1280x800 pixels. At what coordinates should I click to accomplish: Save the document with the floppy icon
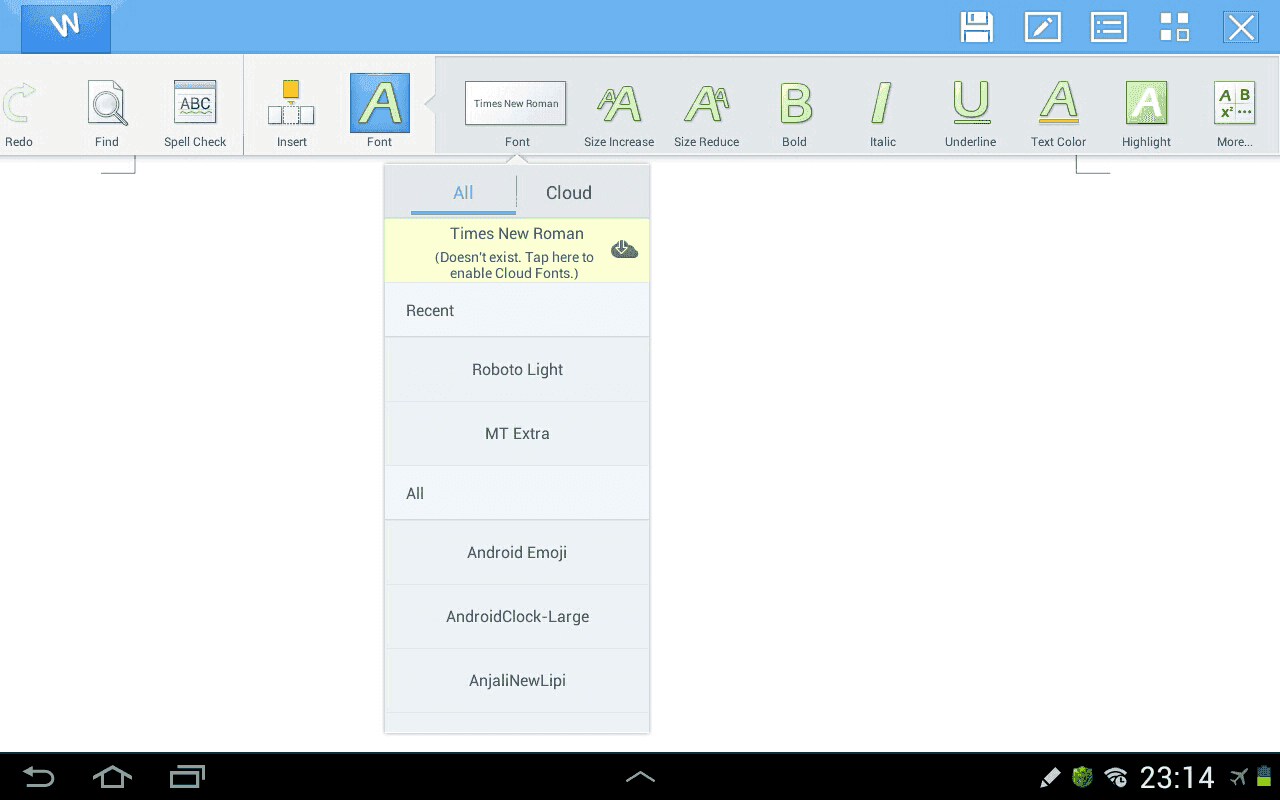tap(976, 27)
